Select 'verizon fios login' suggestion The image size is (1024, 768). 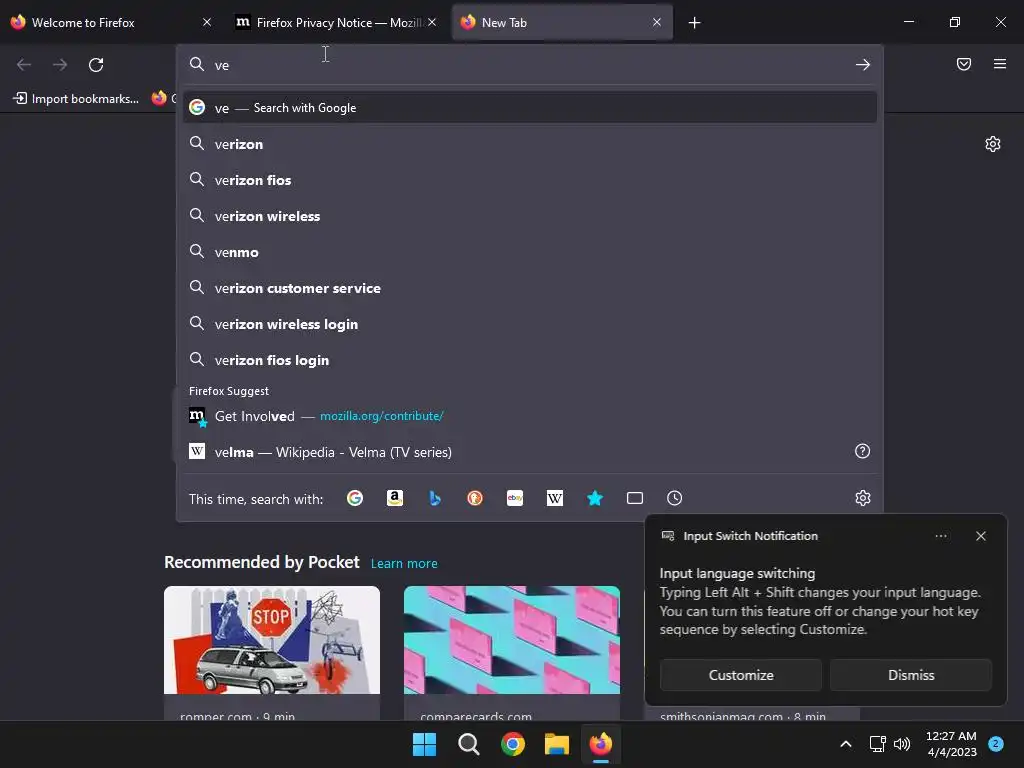530,360
